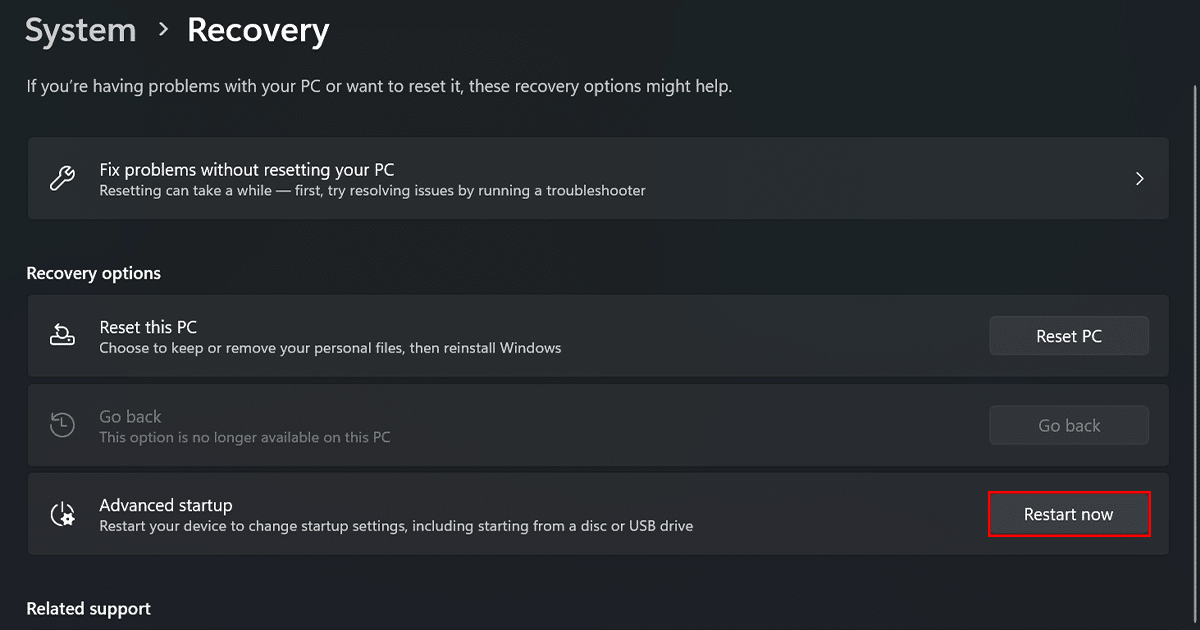Click the Reset this PC icon
Screen dimensions: 1200x630
(62, 336)
